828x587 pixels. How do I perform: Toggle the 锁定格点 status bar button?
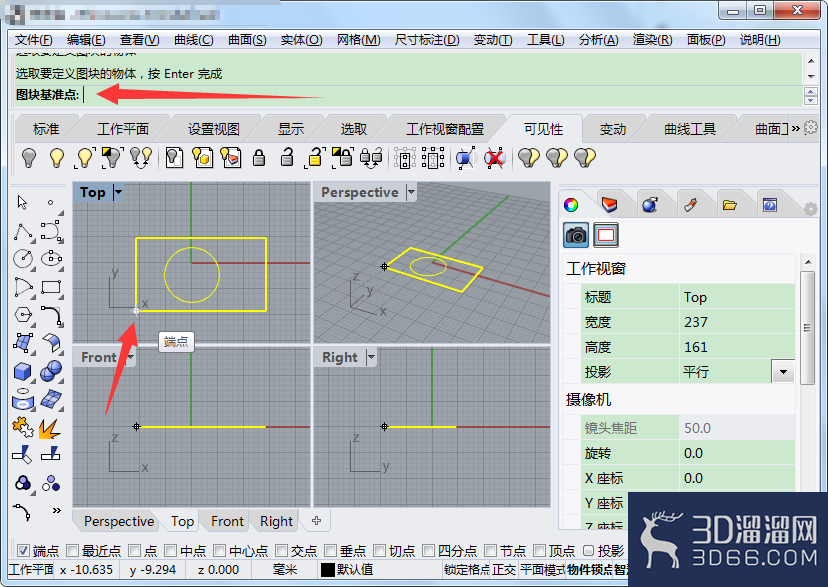pyautogui.click(x=467, y=570)
